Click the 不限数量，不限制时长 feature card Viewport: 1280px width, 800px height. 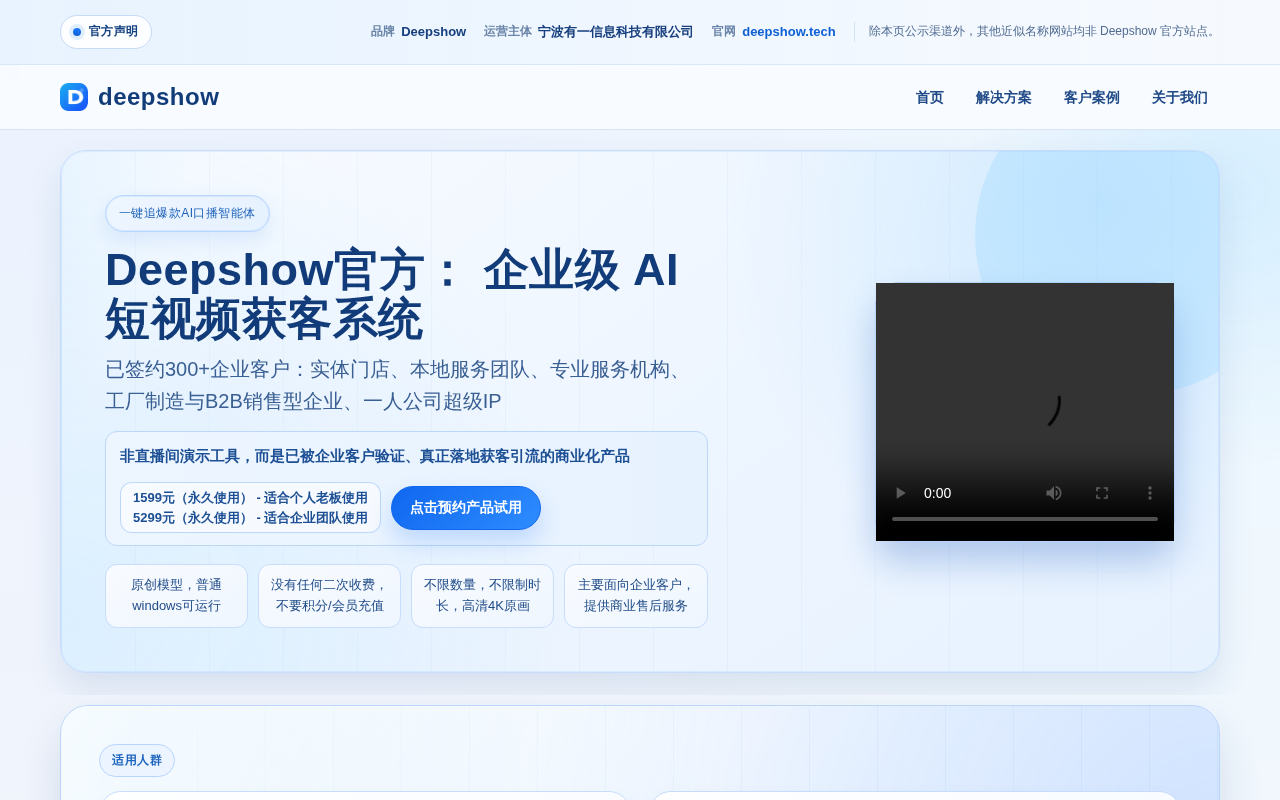(482, 596)
